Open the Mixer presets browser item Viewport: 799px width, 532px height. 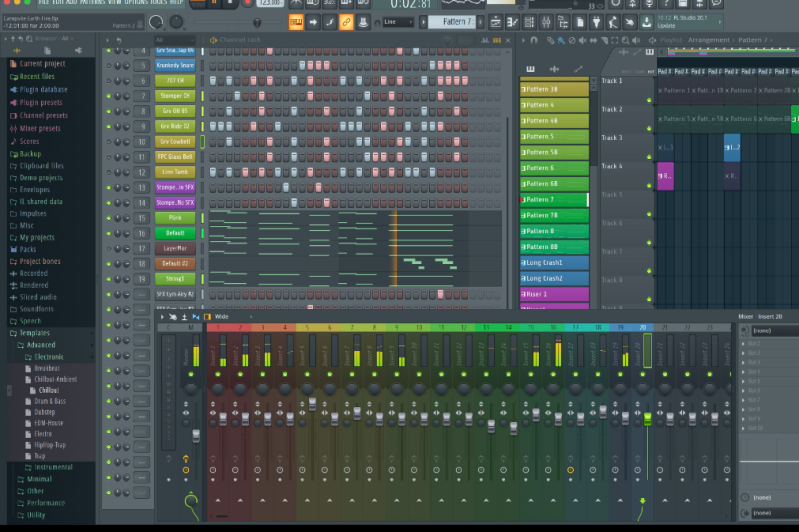coord(40,128)
